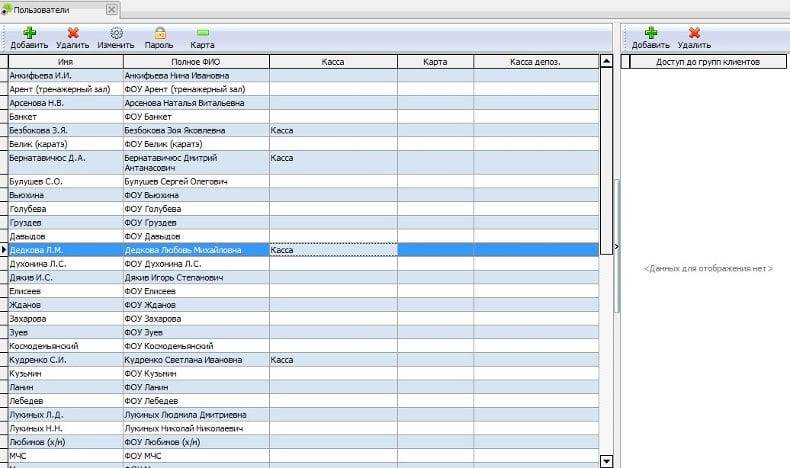Screen dimensions: 790x468
Task: Collapse the right panel using splitter arrow
Action: pos(616,246)
